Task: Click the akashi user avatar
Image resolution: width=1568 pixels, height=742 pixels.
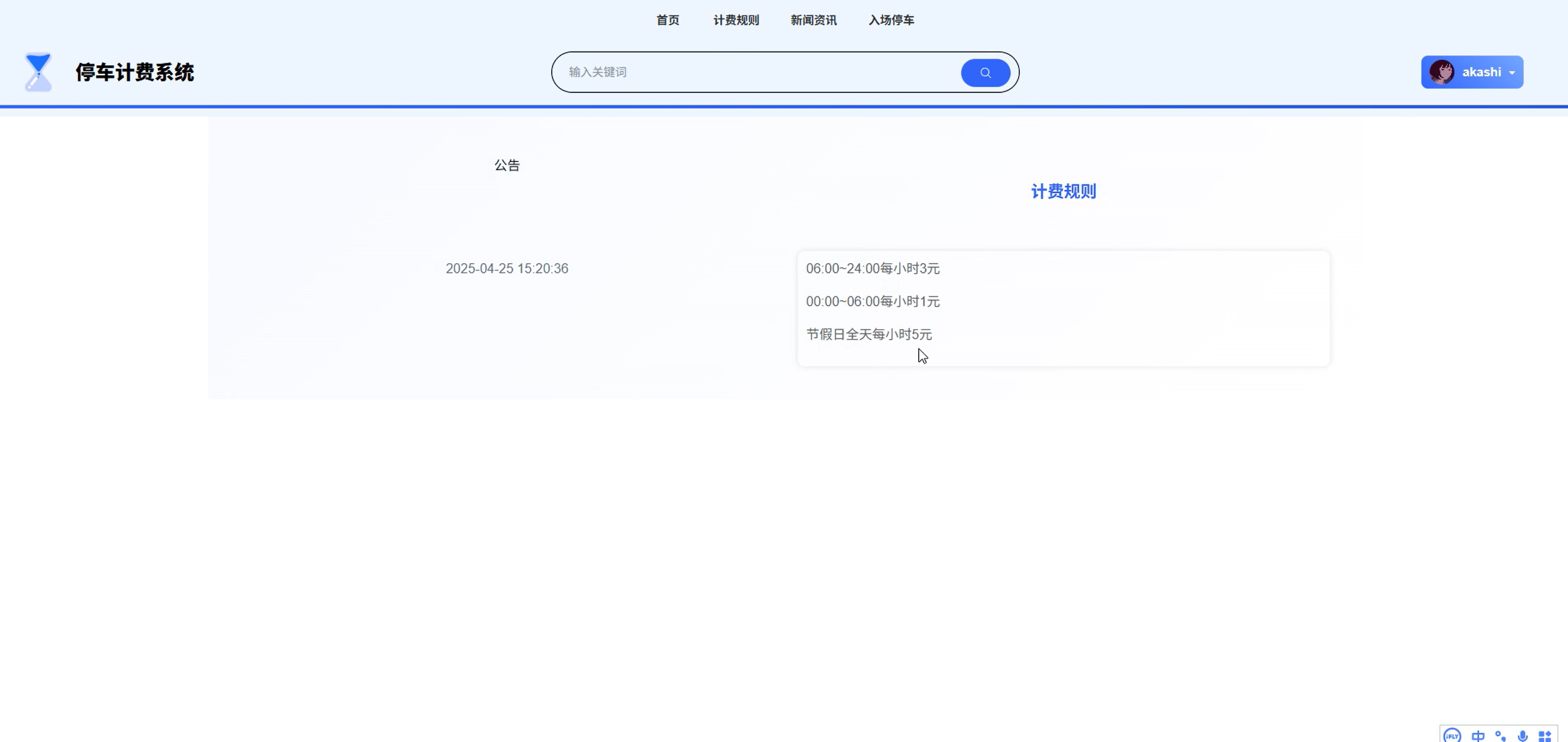Action: [x=1441, y=72]
